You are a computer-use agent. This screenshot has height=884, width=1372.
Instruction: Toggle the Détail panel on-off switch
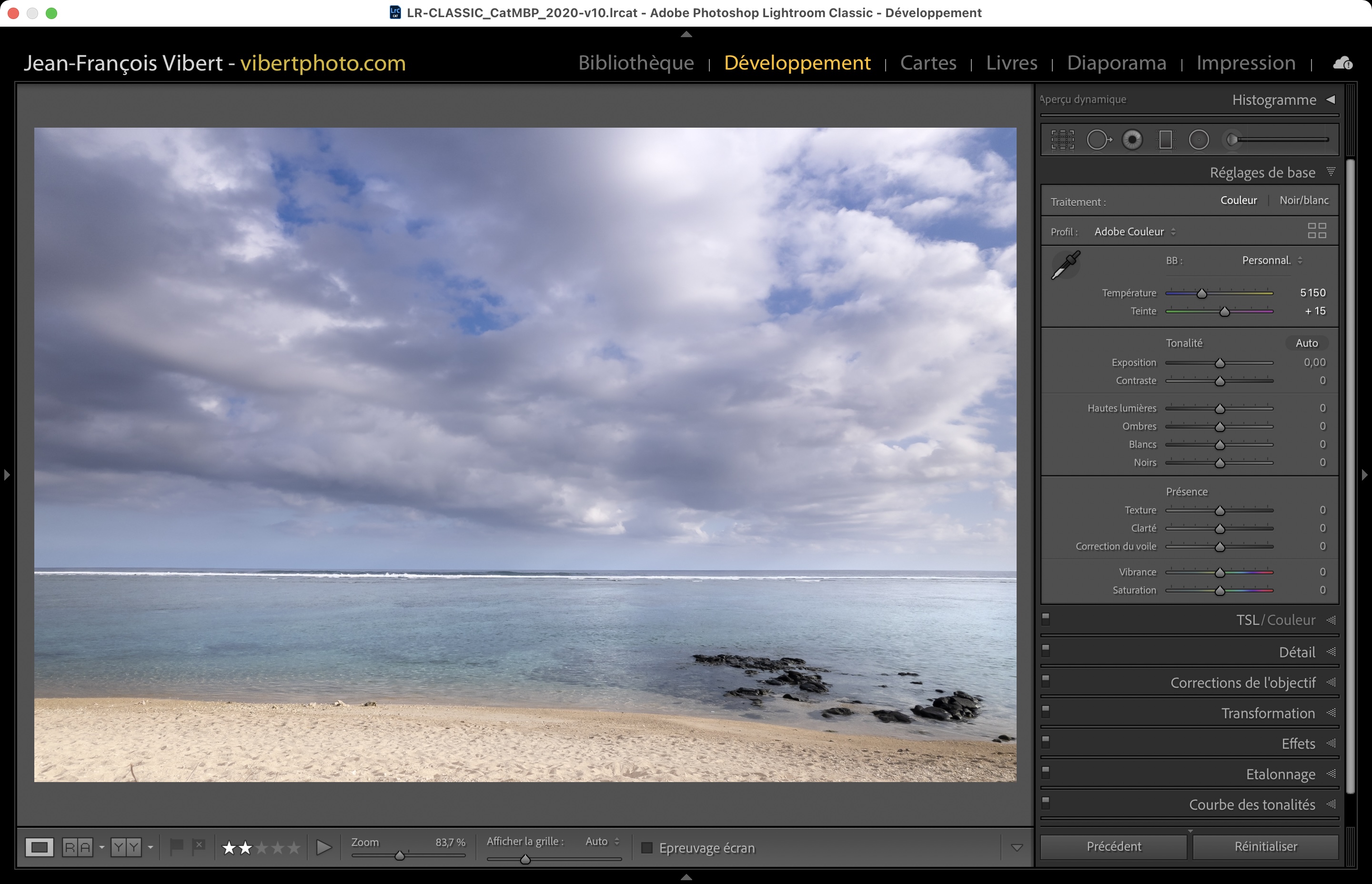[1046, 650]
